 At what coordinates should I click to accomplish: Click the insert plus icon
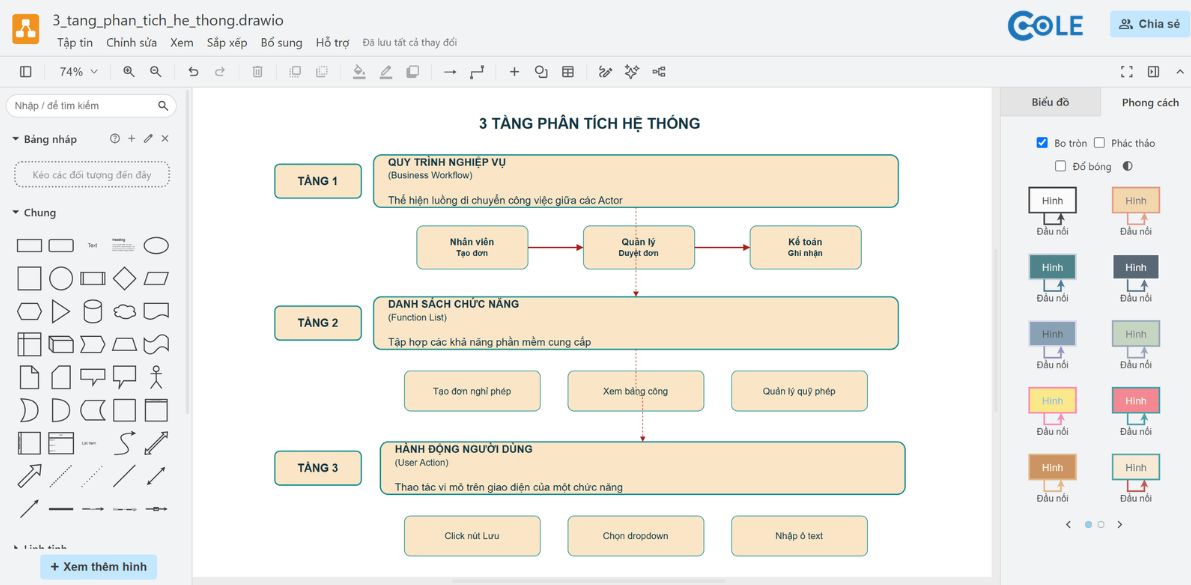click(x=514, y=71)
